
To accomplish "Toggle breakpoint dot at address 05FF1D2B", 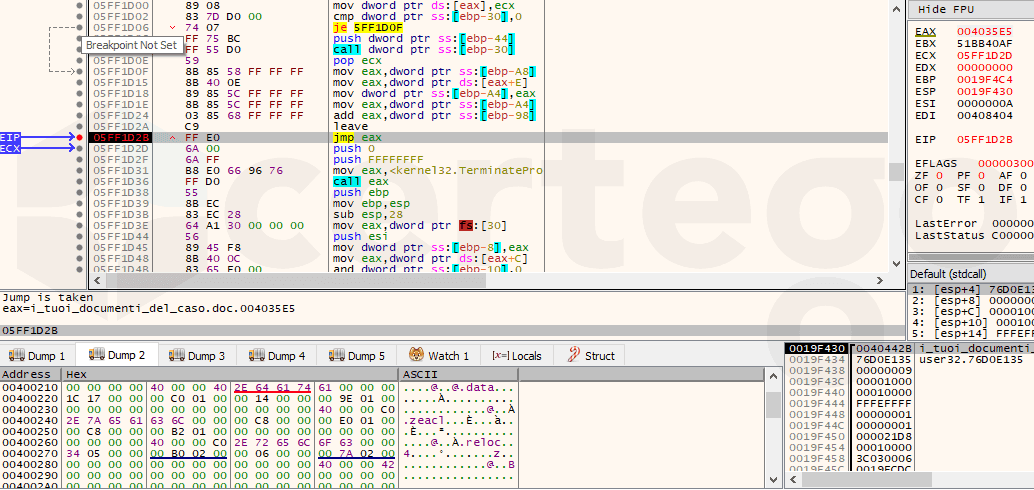I will (80, 137).
